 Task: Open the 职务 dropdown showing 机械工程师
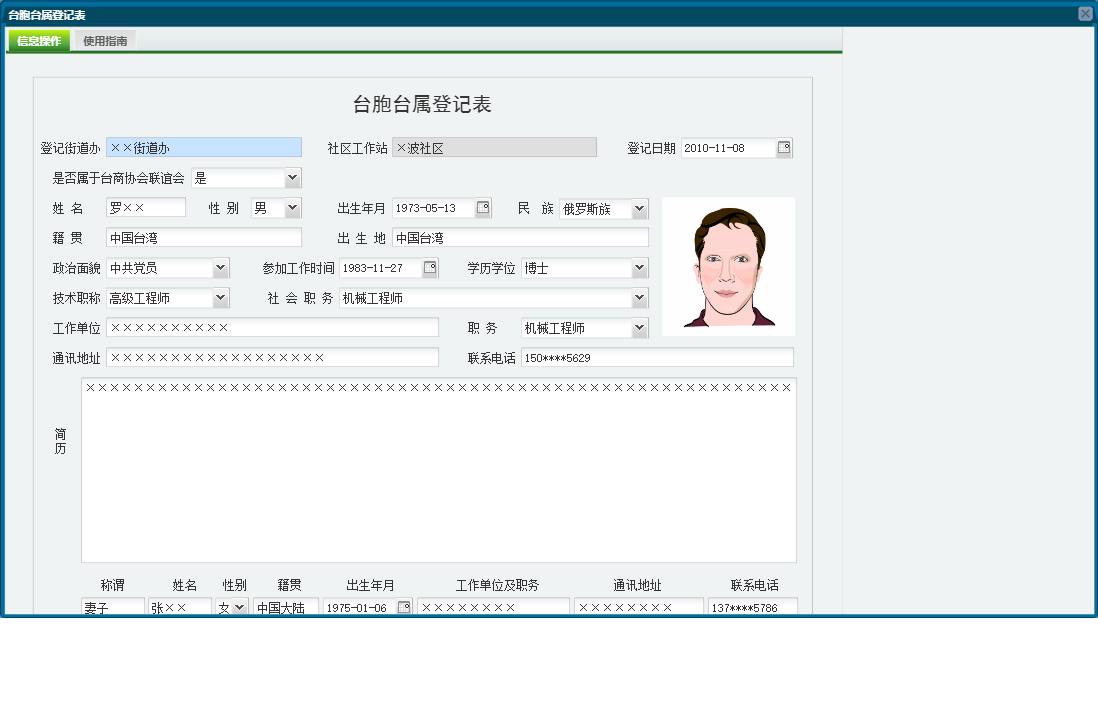click(x=639, y=328)
